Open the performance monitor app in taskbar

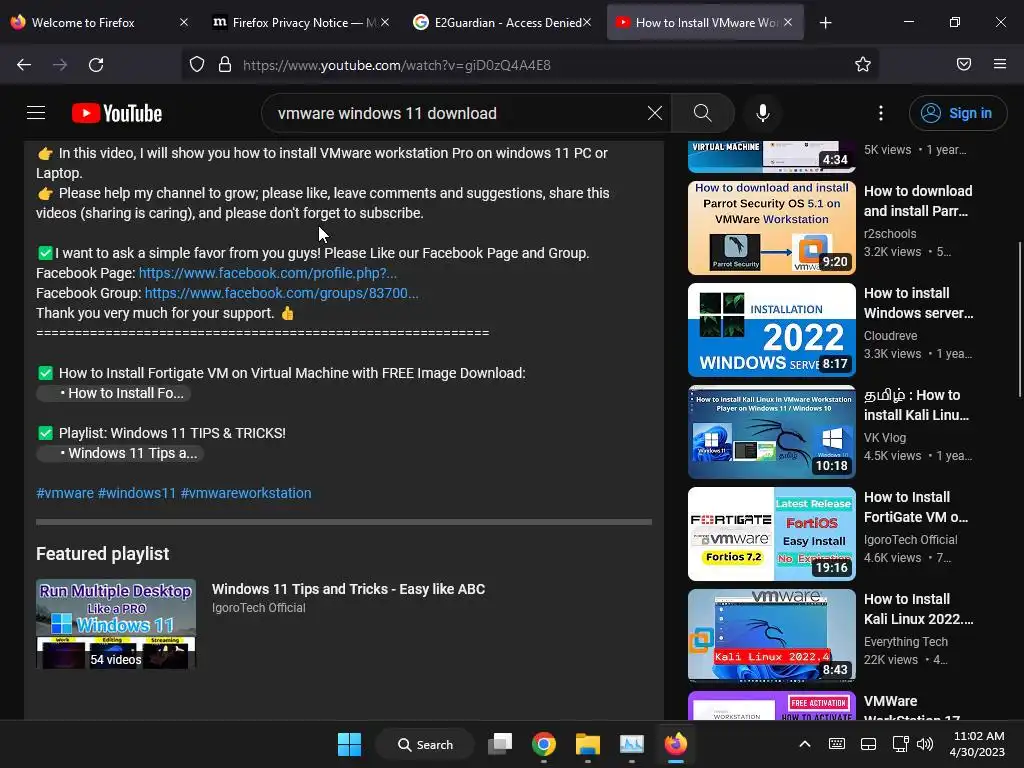point(632,744)
